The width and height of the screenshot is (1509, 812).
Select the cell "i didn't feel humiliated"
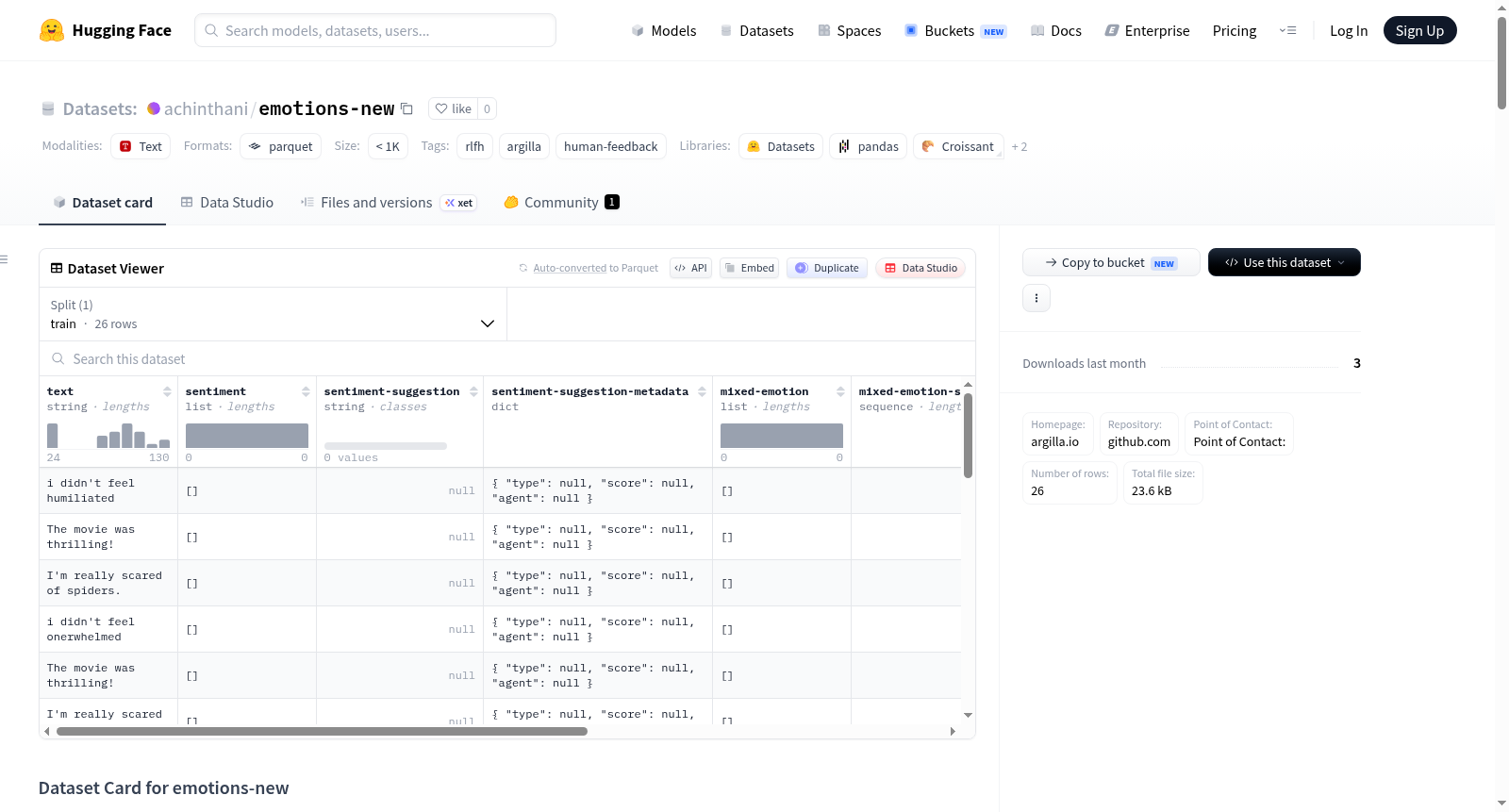(108, 490)
